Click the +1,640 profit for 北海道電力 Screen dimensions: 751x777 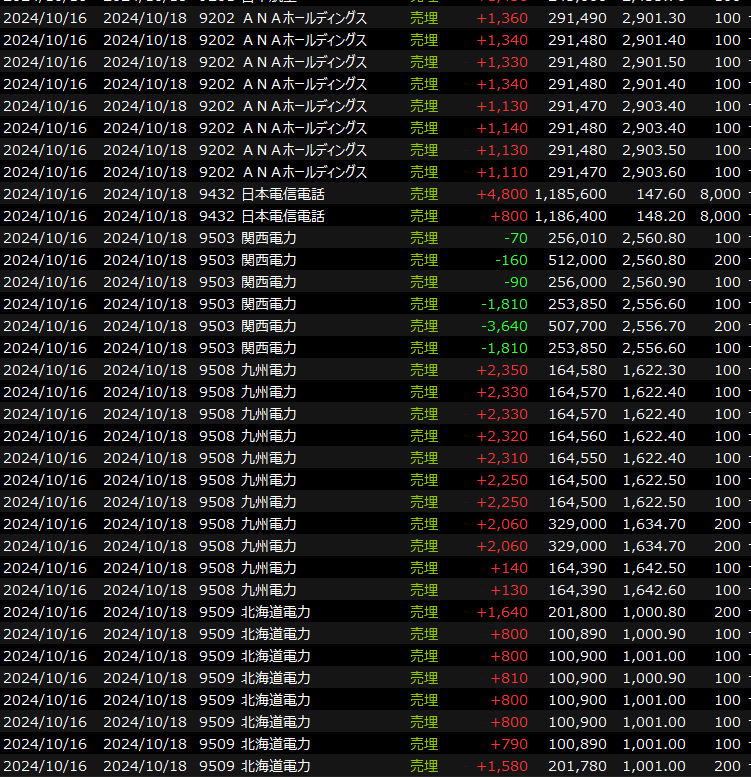pyautogui.click(x=502, y=612)
